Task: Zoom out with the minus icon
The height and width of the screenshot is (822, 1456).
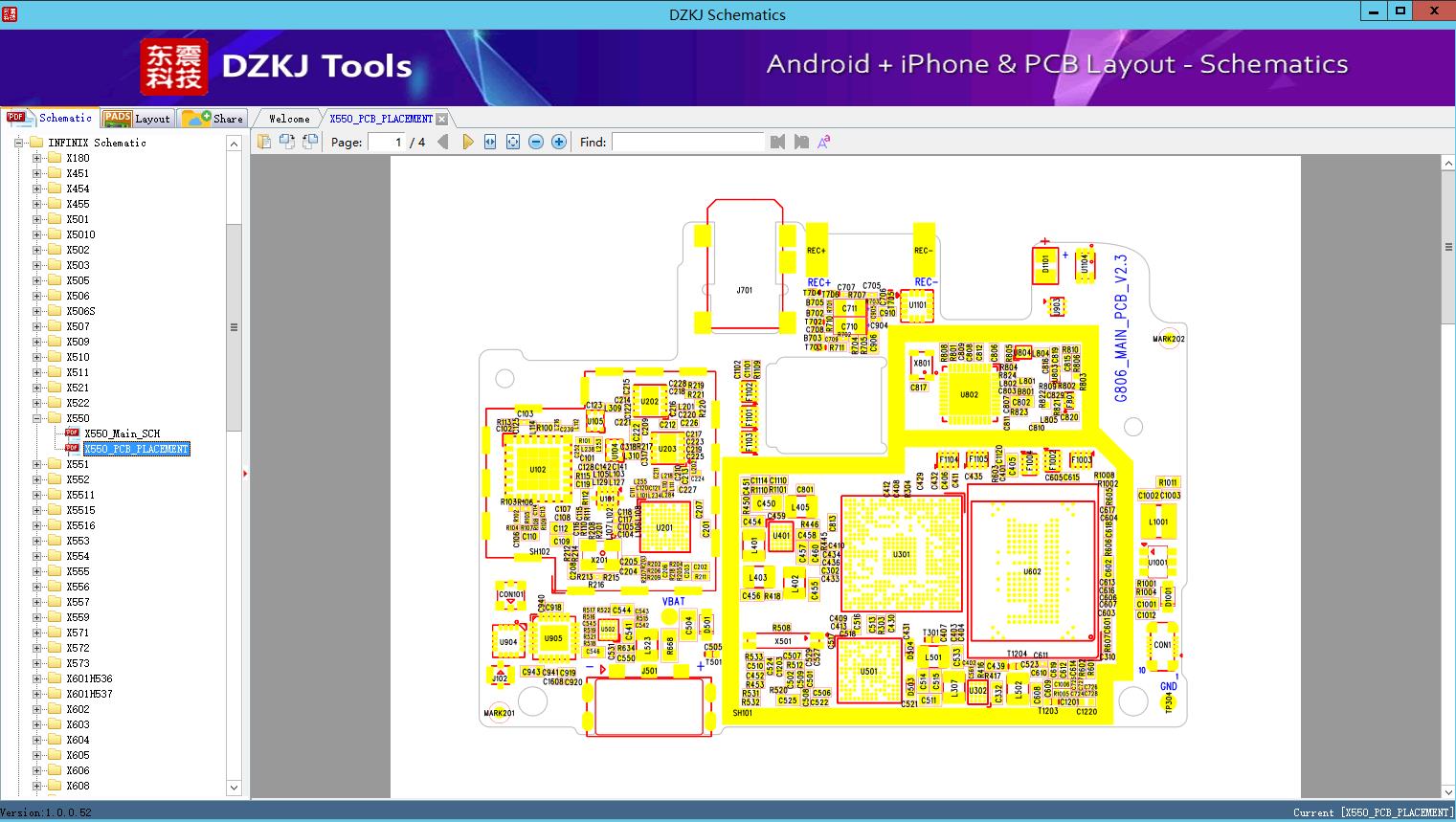Action: [x=536, y=142]
